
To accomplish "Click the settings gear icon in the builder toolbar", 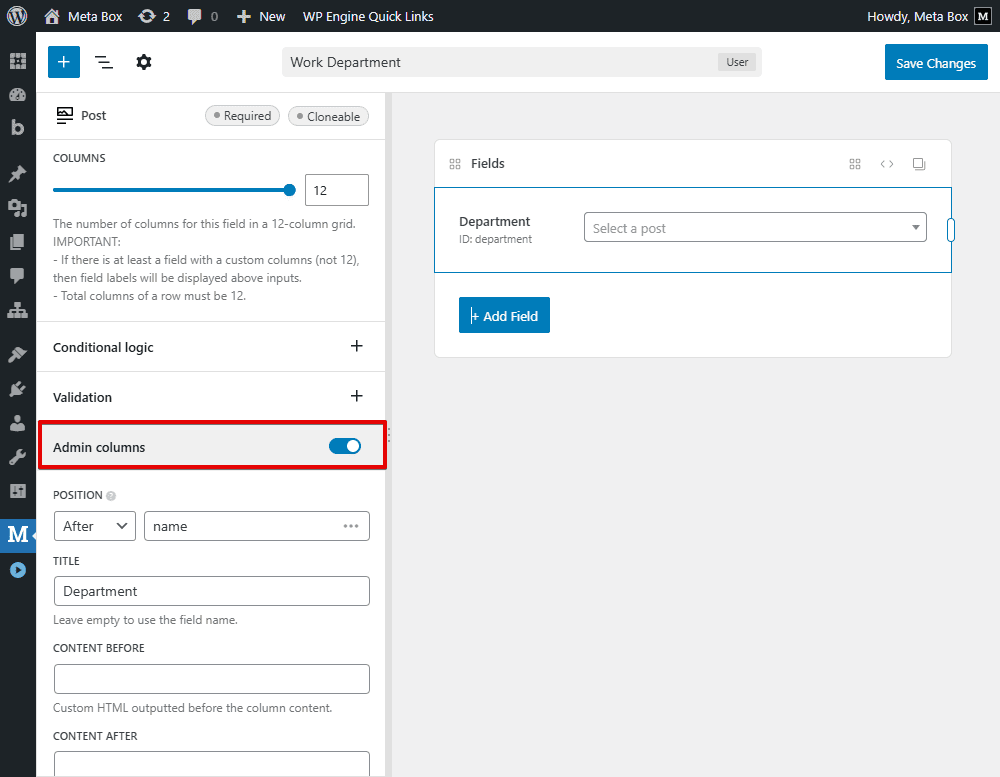I will pos(144,62).
